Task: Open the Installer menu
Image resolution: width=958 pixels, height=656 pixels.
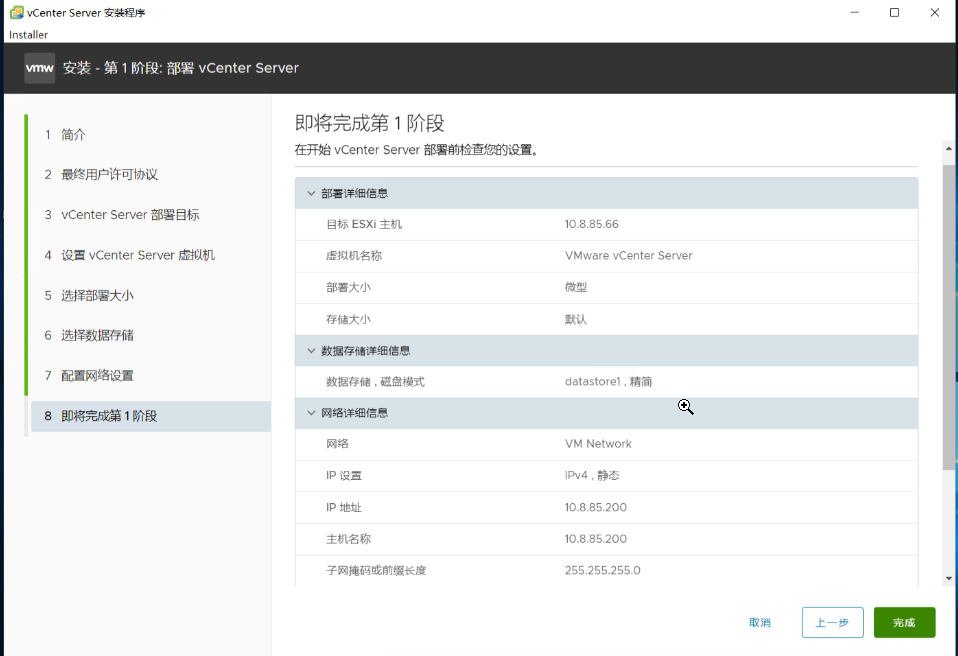Action: 28,35
